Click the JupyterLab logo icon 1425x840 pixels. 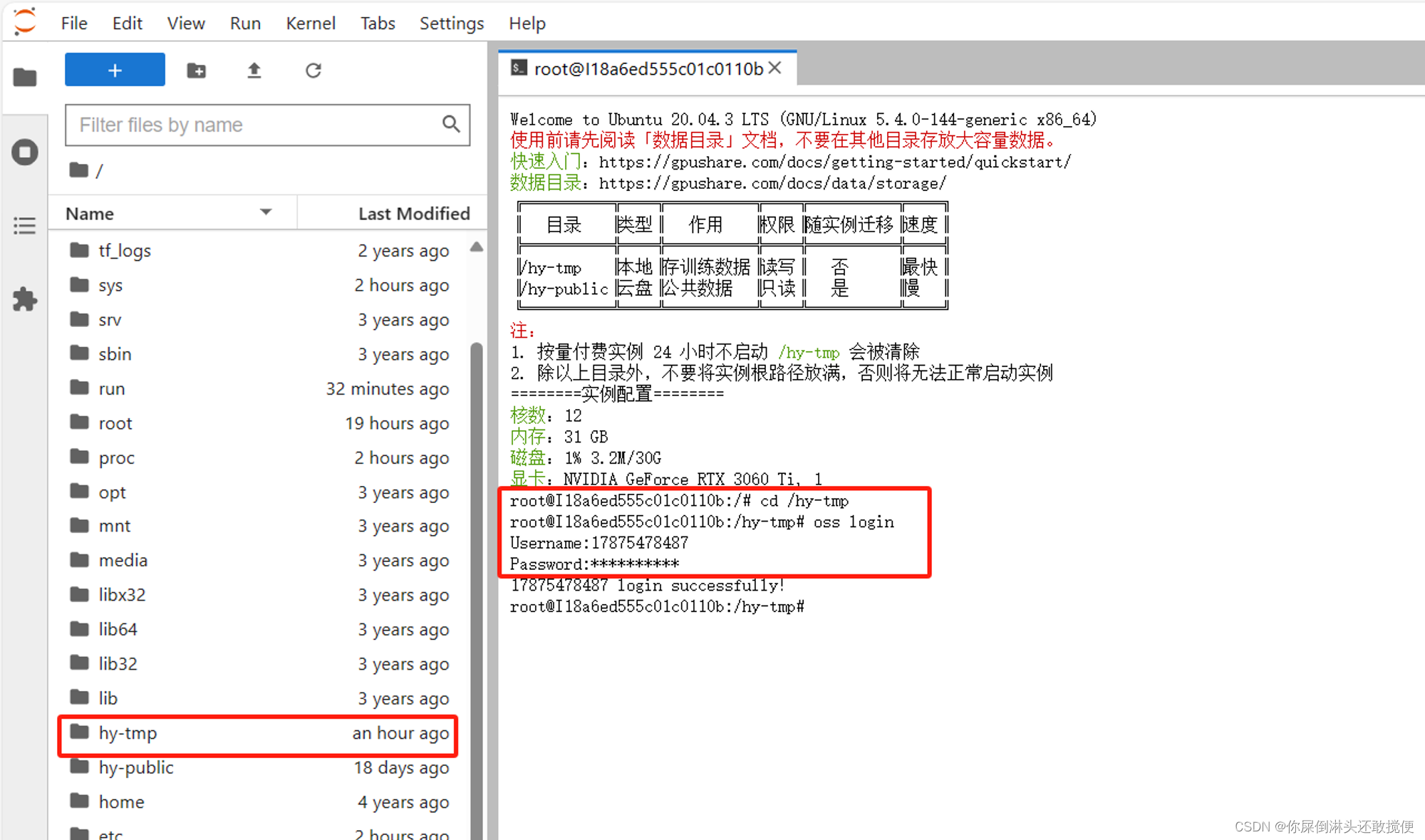25,21
